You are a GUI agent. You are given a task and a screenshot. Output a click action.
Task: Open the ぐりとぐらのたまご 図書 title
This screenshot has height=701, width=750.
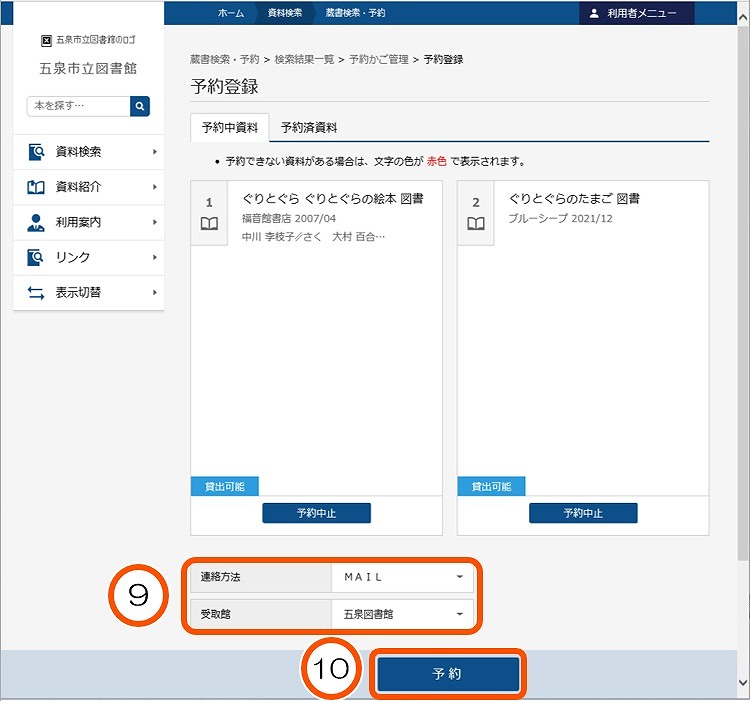tap(574, 198)
